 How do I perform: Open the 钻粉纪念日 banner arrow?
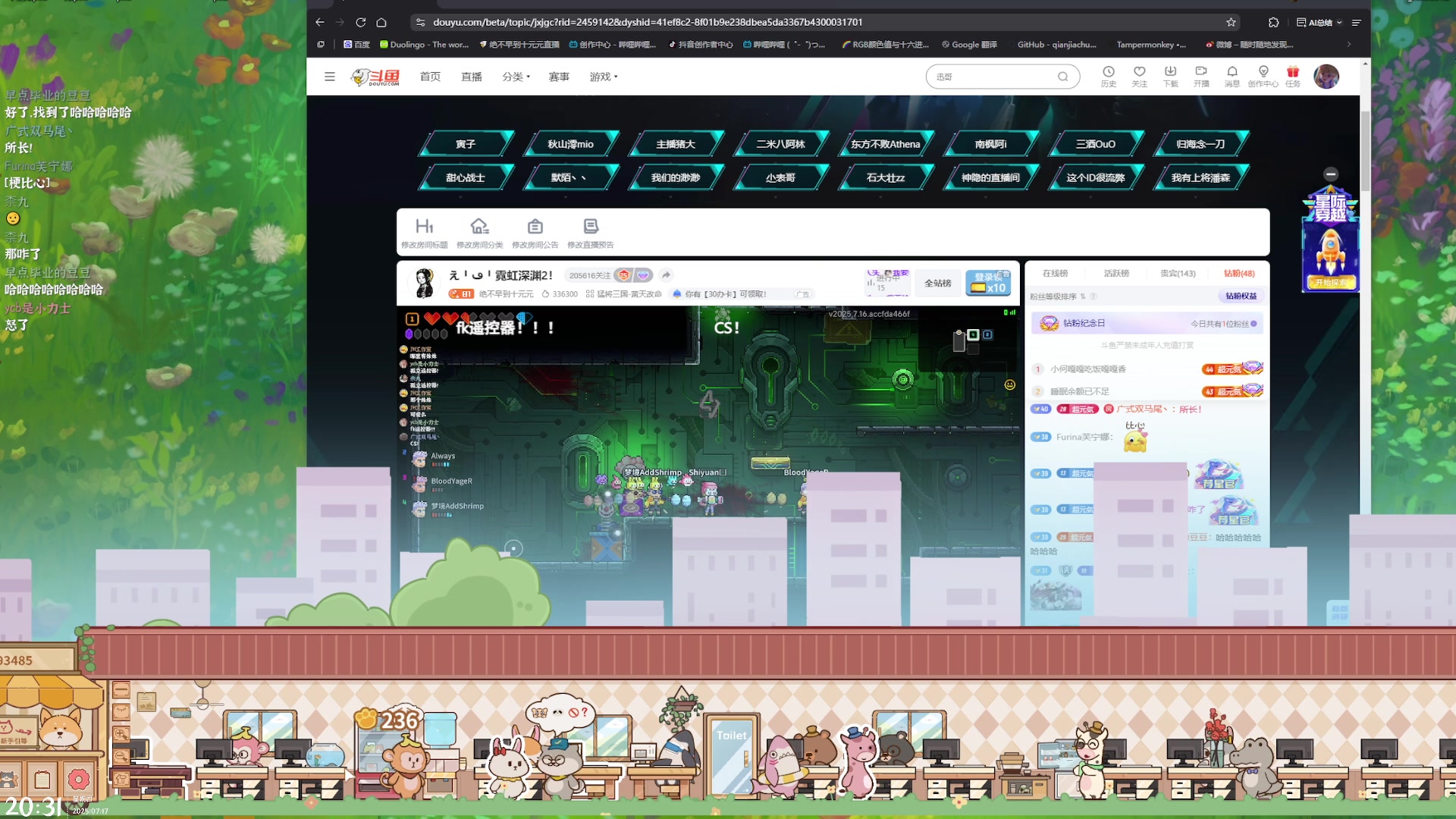1254,324
